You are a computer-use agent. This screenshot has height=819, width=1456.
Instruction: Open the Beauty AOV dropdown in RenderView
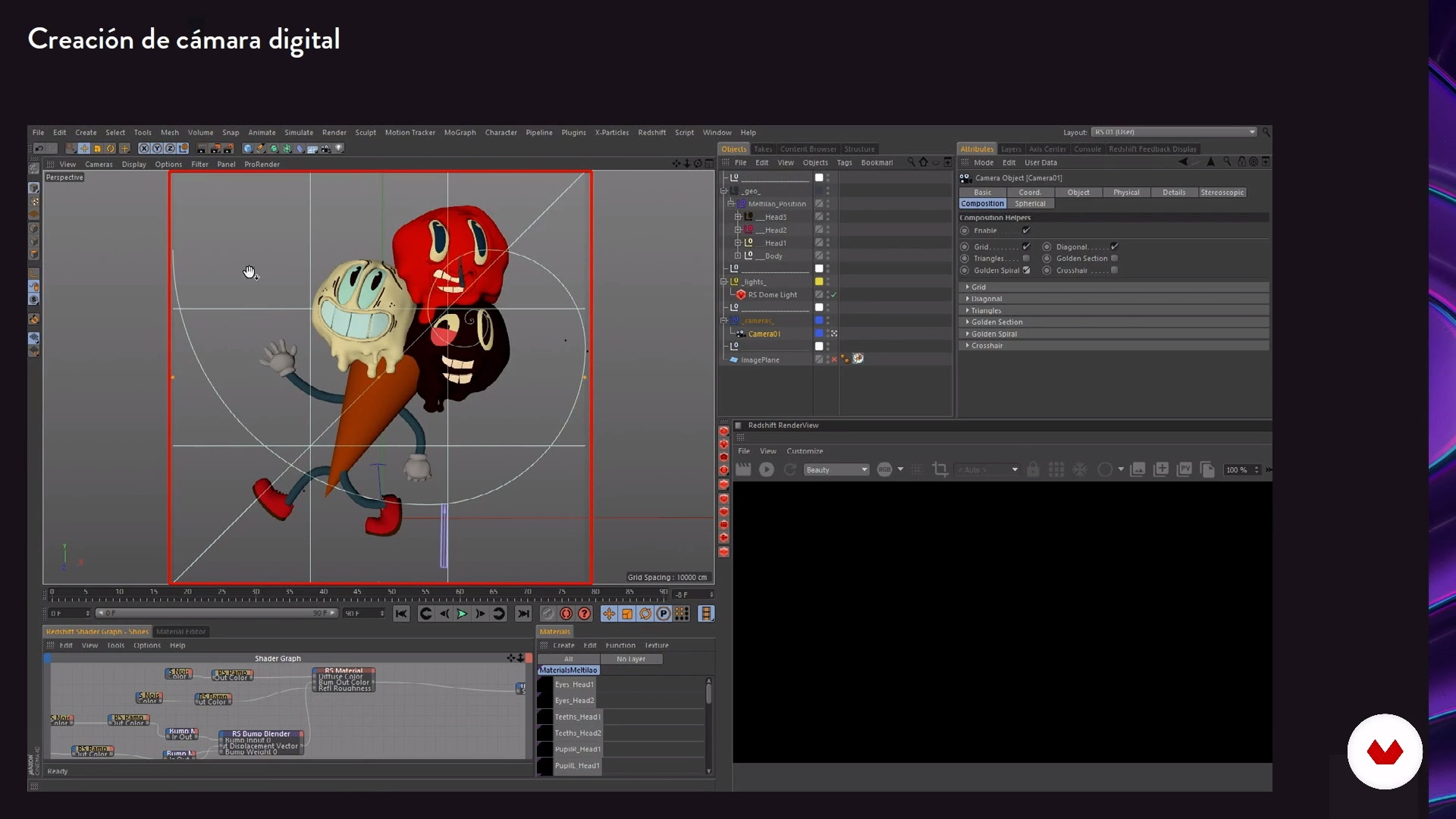pos(836,470)
